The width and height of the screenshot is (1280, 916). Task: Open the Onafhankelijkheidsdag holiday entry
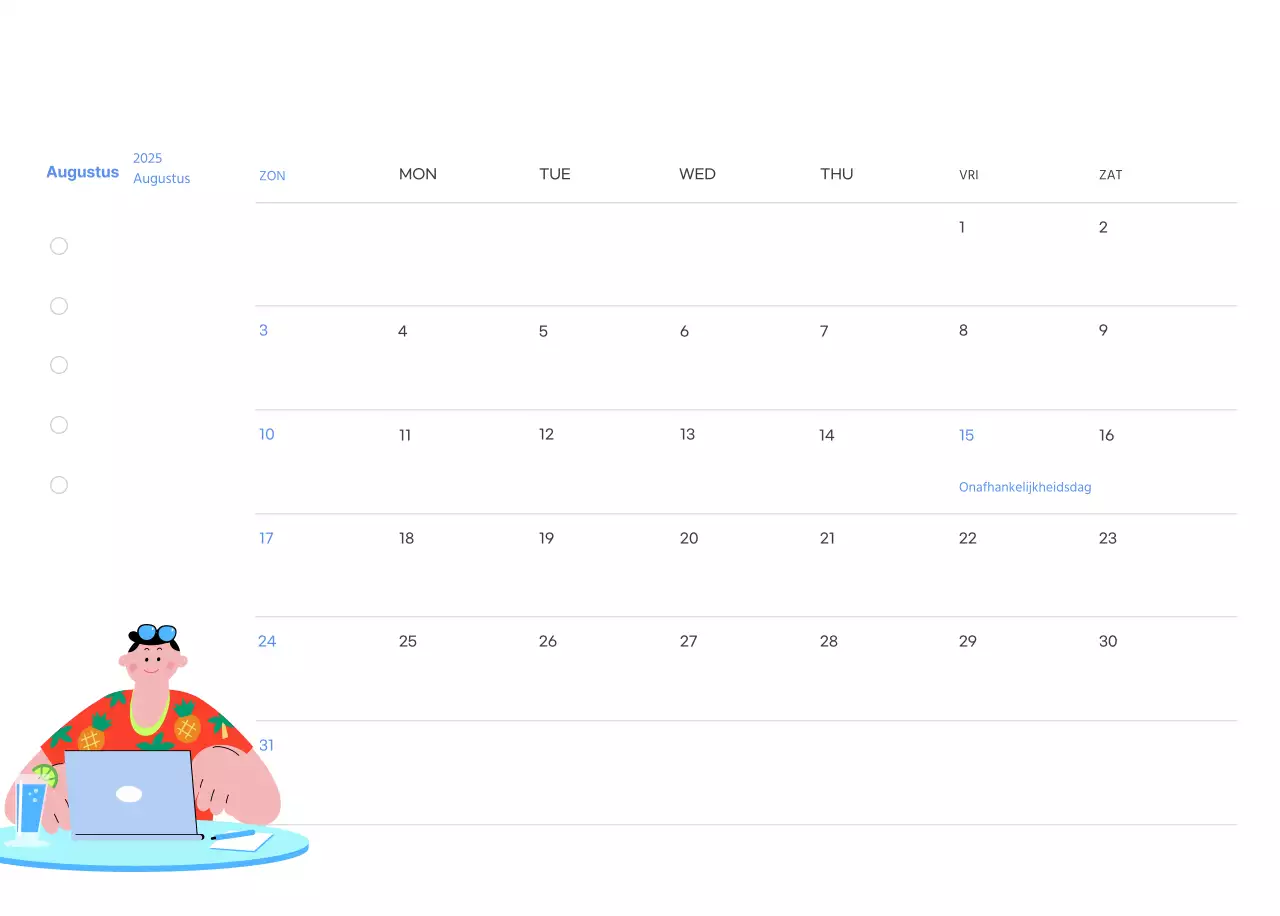click(1025, 487)
